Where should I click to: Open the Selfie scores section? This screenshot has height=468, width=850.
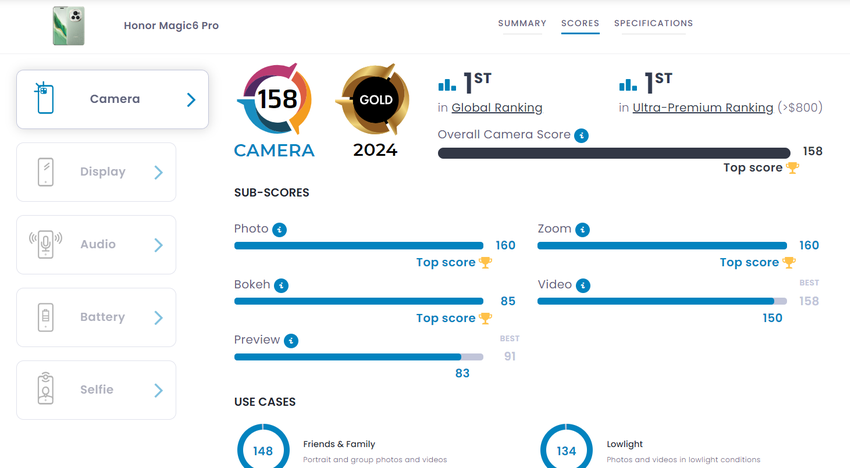pyautogui.click(x=96, y=390)
